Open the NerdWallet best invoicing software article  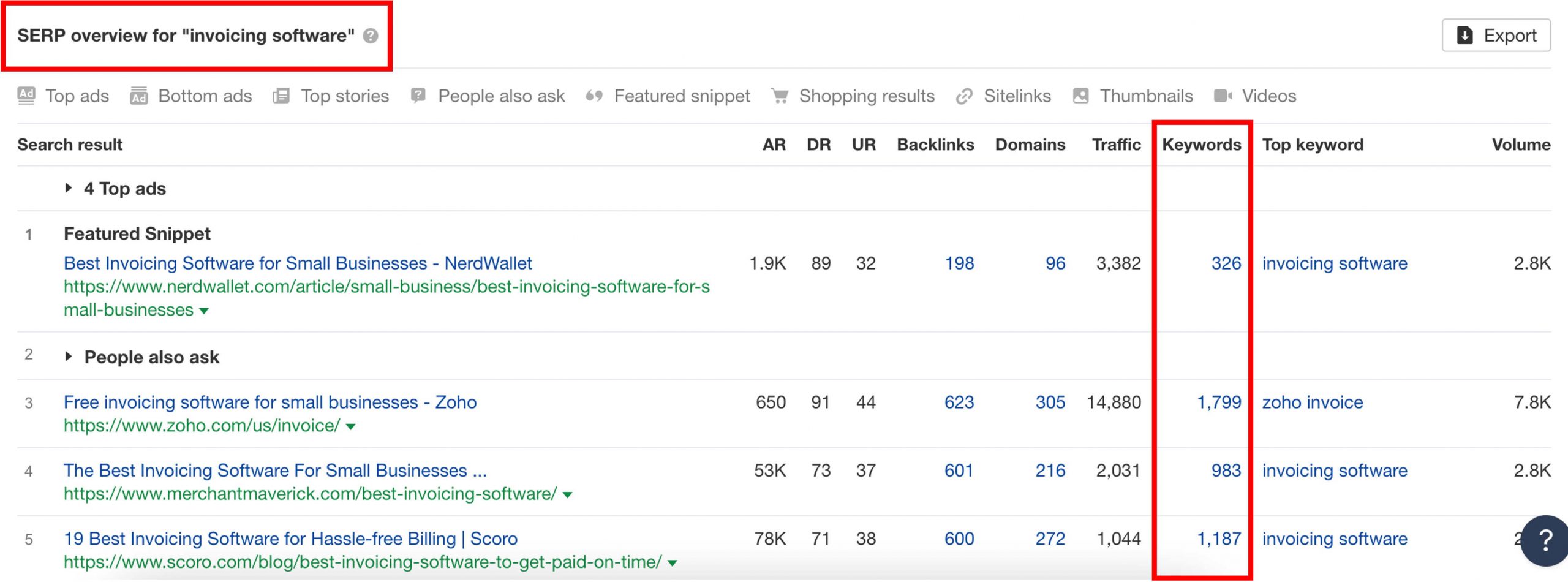coord(298,263)
